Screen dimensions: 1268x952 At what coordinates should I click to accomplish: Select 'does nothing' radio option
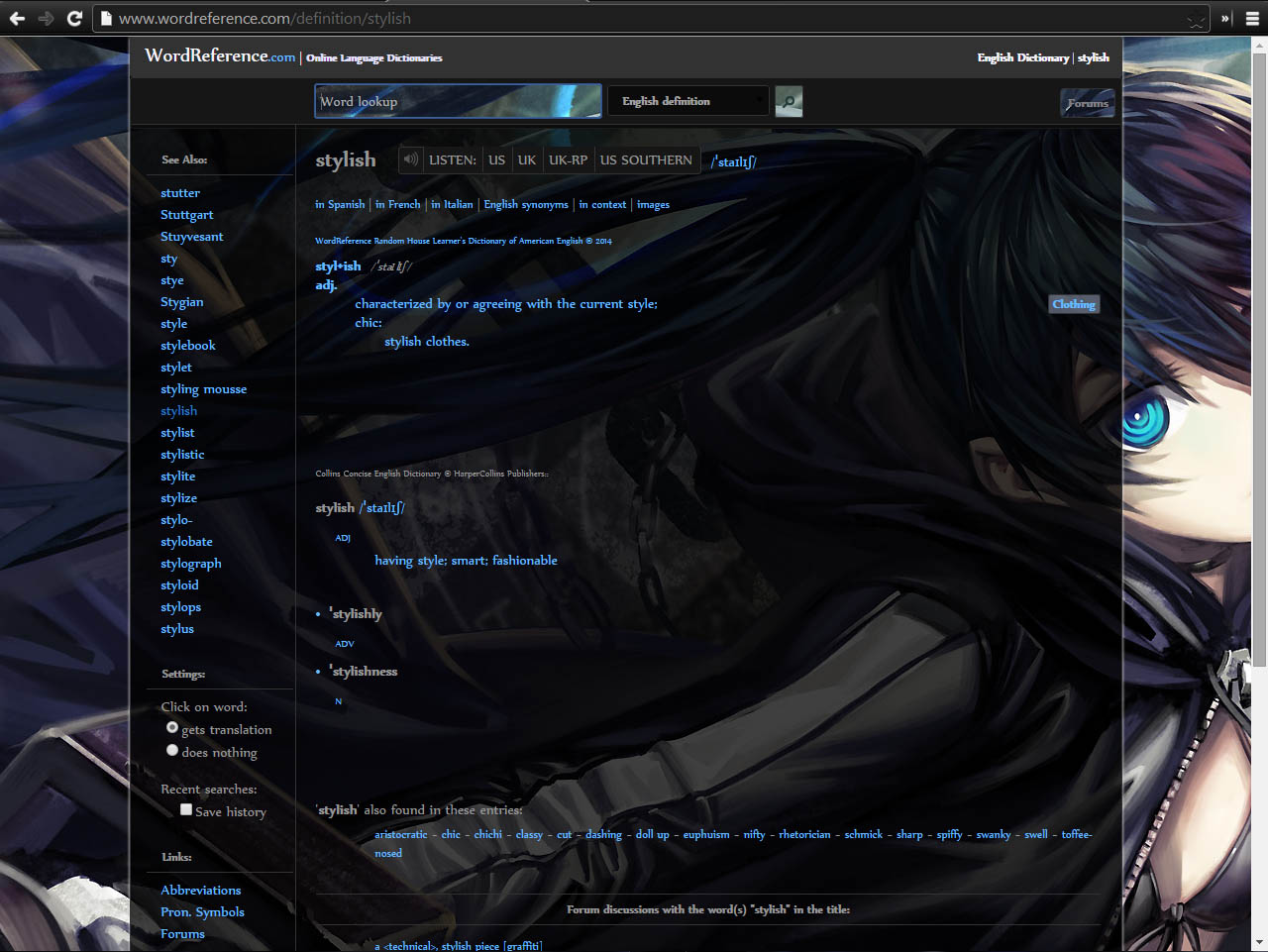(172, 751)
